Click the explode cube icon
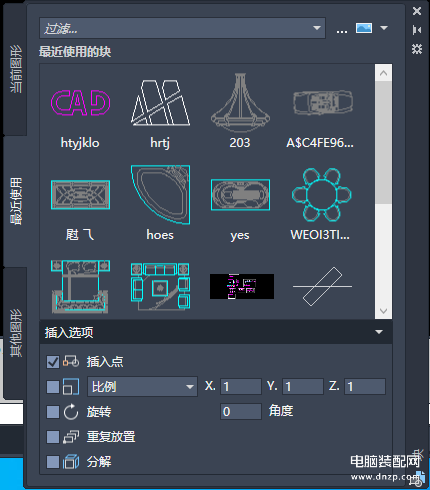 coord(71,462)
